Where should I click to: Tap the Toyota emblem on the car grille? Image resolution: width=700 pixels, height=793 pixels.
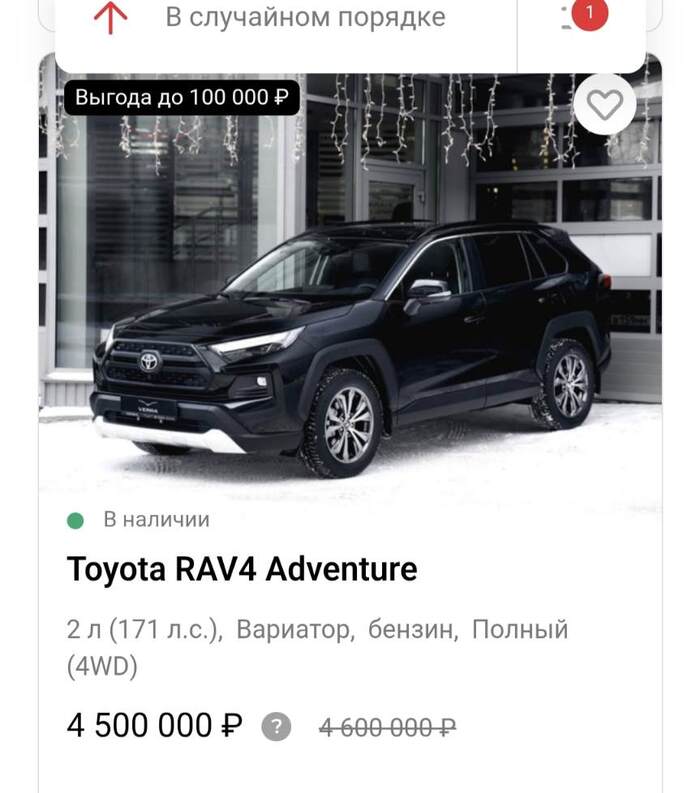point(150,361)
